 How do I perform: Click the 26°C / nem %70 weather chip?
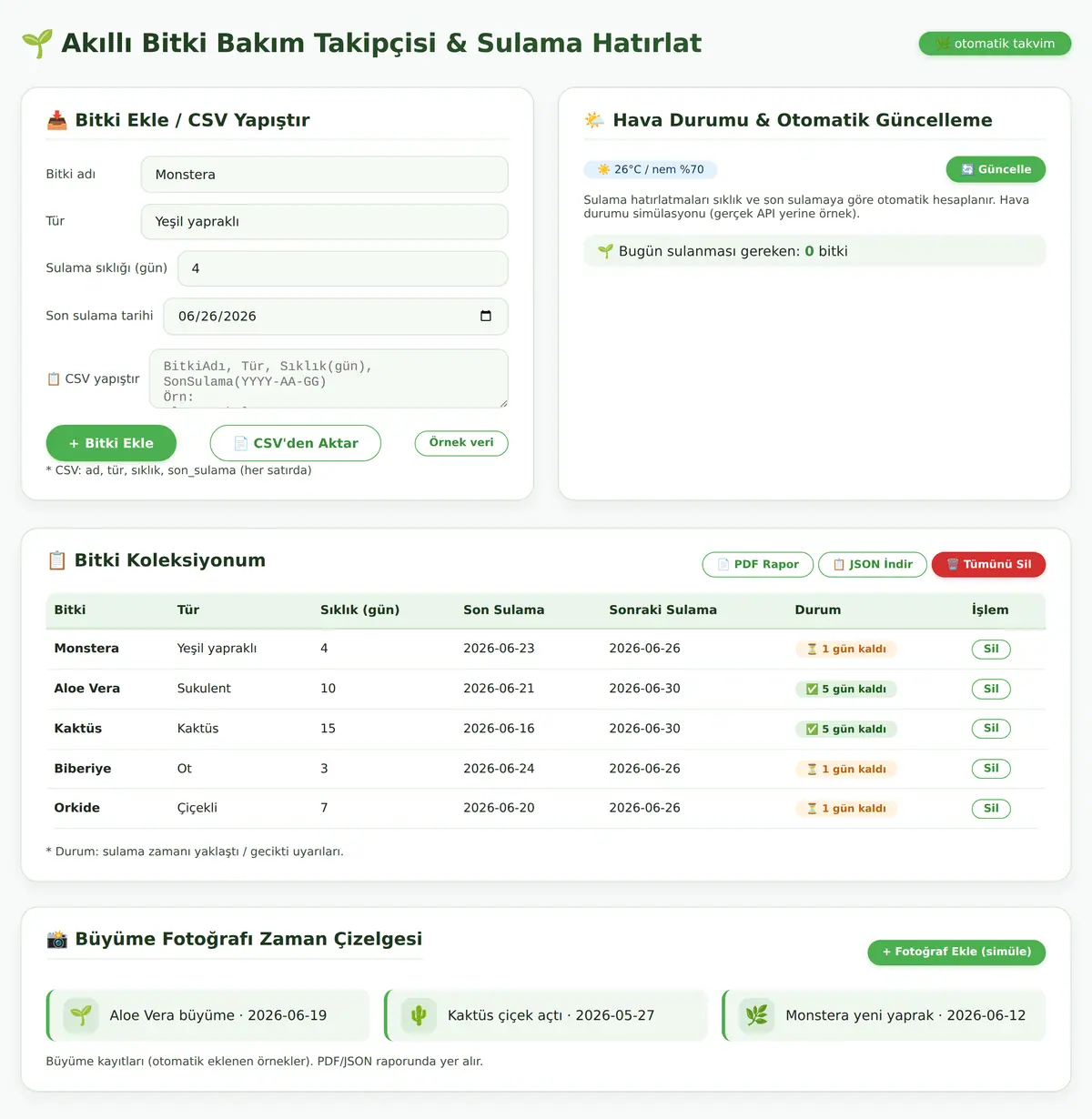click(x=651, y=169)
